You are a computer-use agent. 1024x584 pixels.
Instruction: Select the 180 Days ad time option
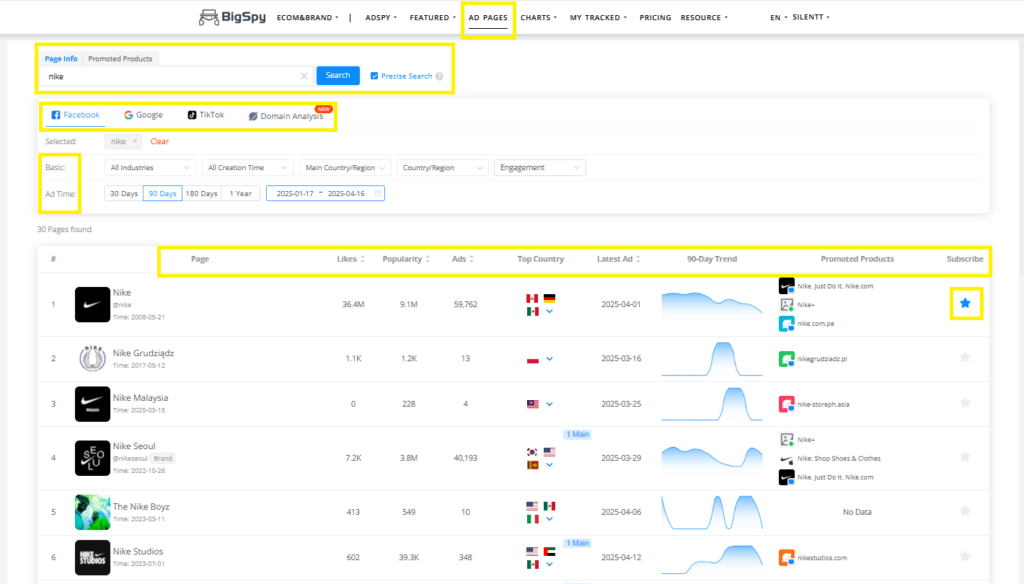201,193
